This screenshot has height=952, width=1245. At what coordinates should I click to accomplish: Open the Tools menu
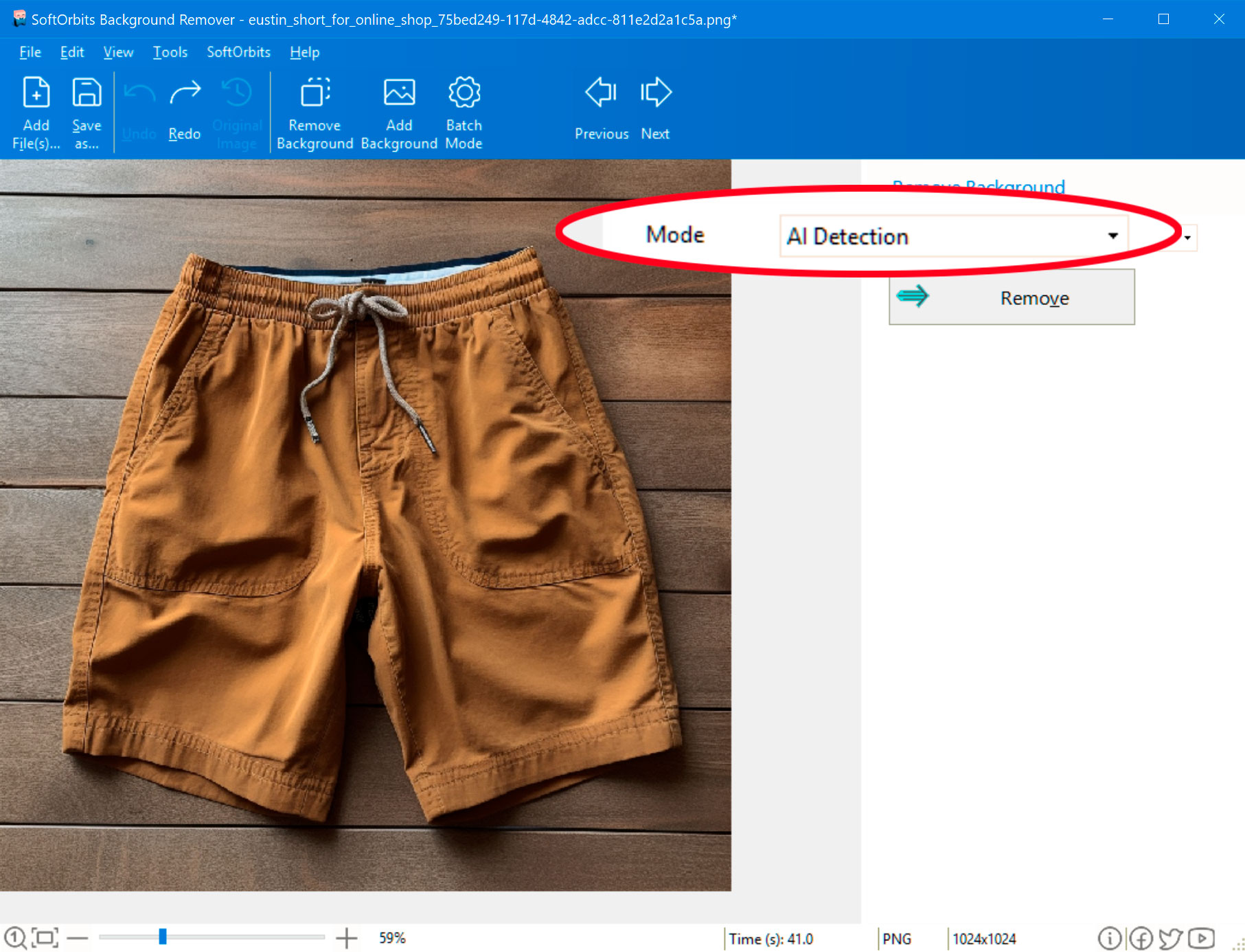click(x=170, y=52)
